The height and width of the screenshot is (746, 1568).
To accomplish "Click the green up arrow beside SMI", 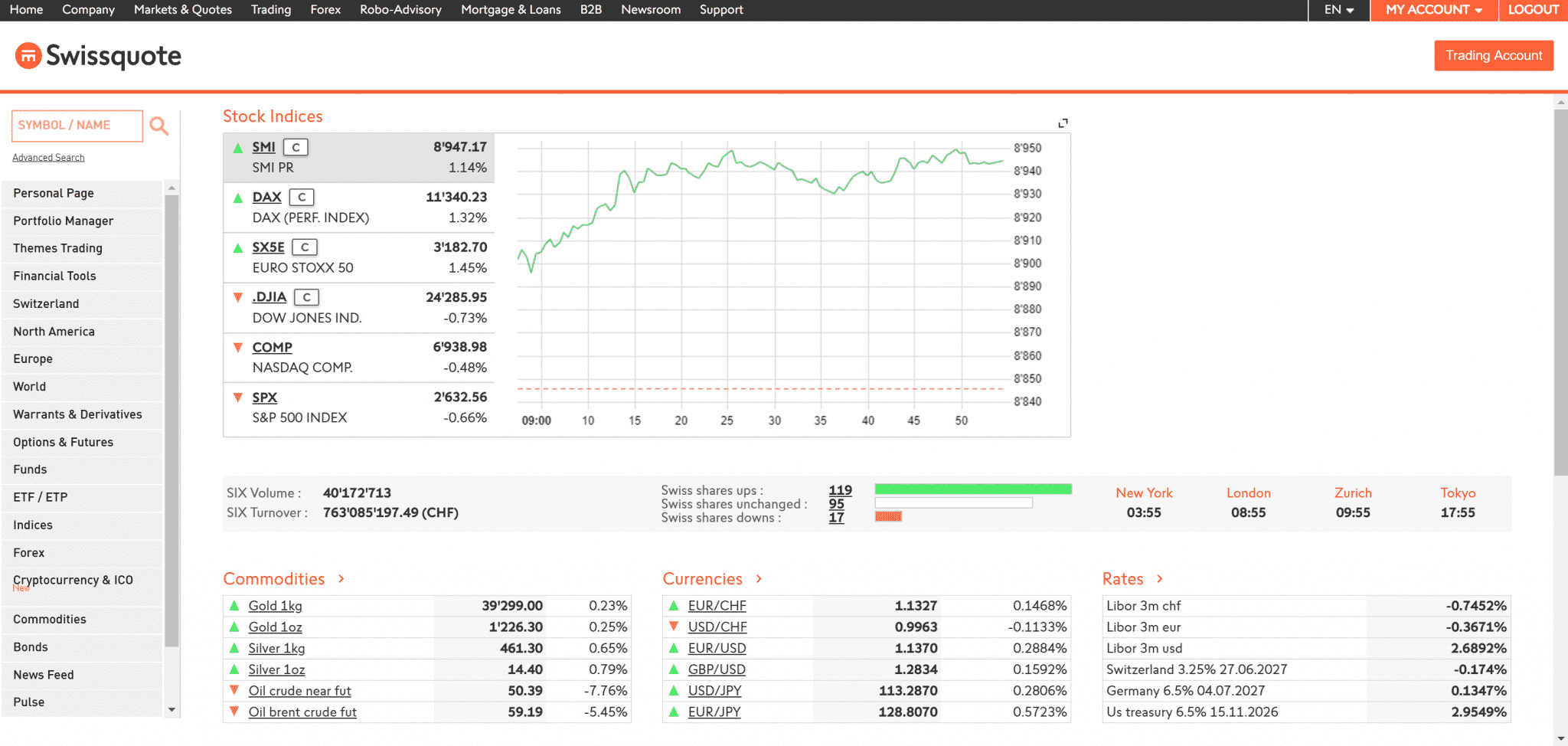I will (238, 148).
